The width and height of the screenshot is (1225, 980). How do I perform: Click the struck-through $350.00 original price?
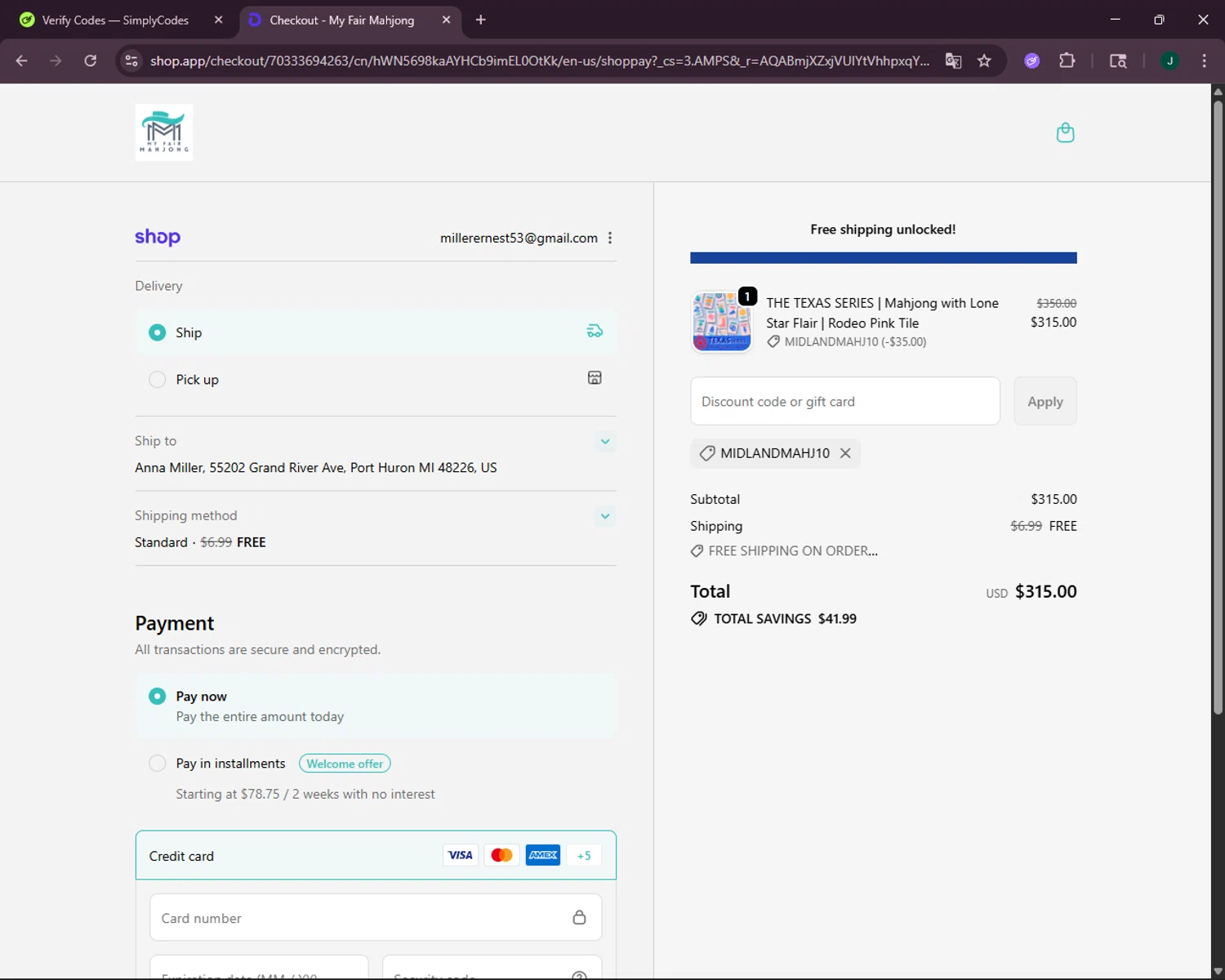[1057, 303]
